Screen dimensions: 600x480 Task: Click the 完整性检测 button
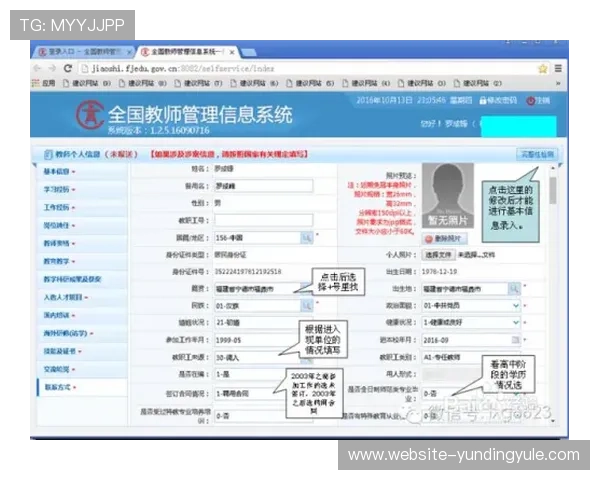pos(537,154)
